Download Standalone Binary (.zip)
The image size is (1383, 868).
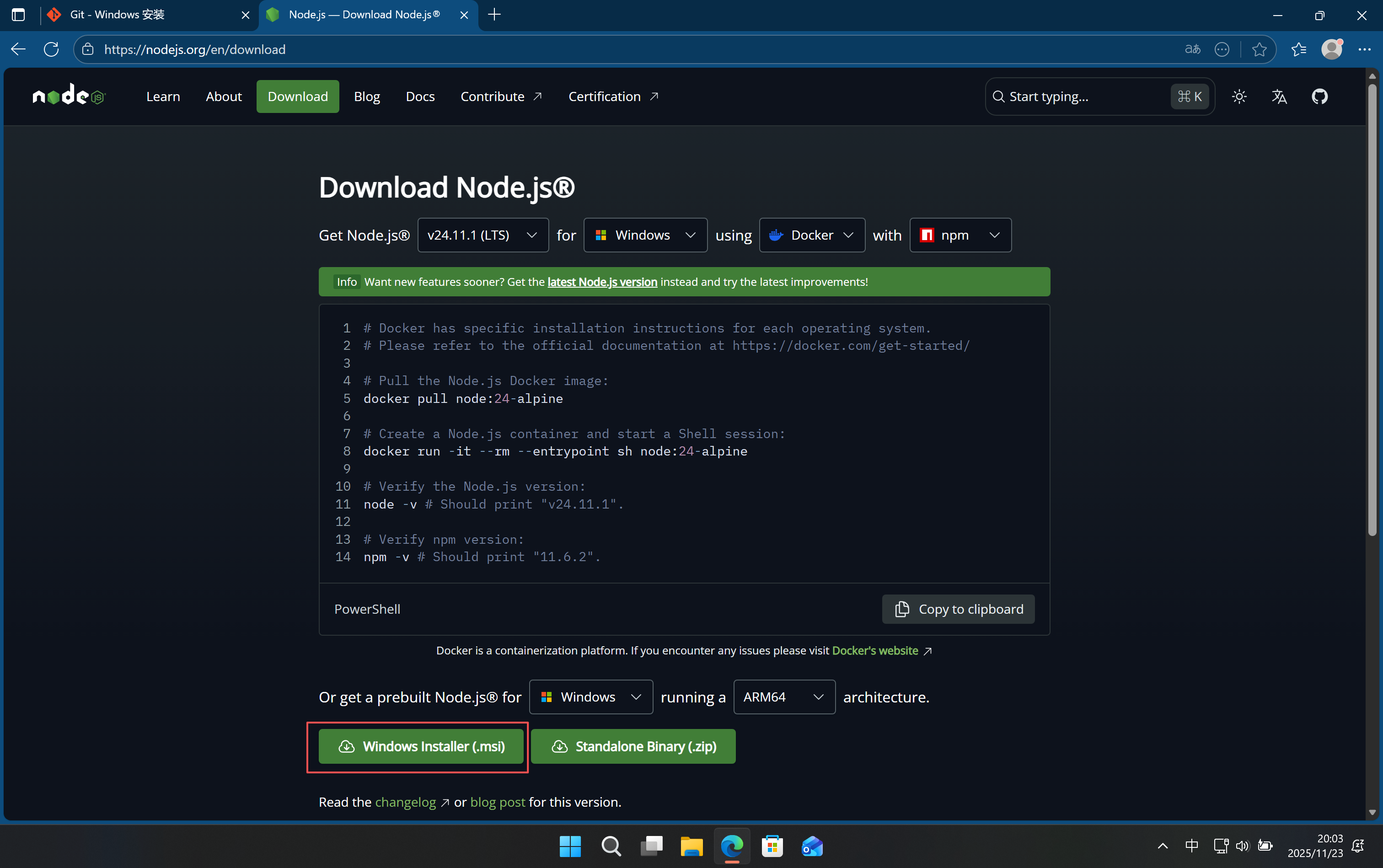tap(633, 746)
